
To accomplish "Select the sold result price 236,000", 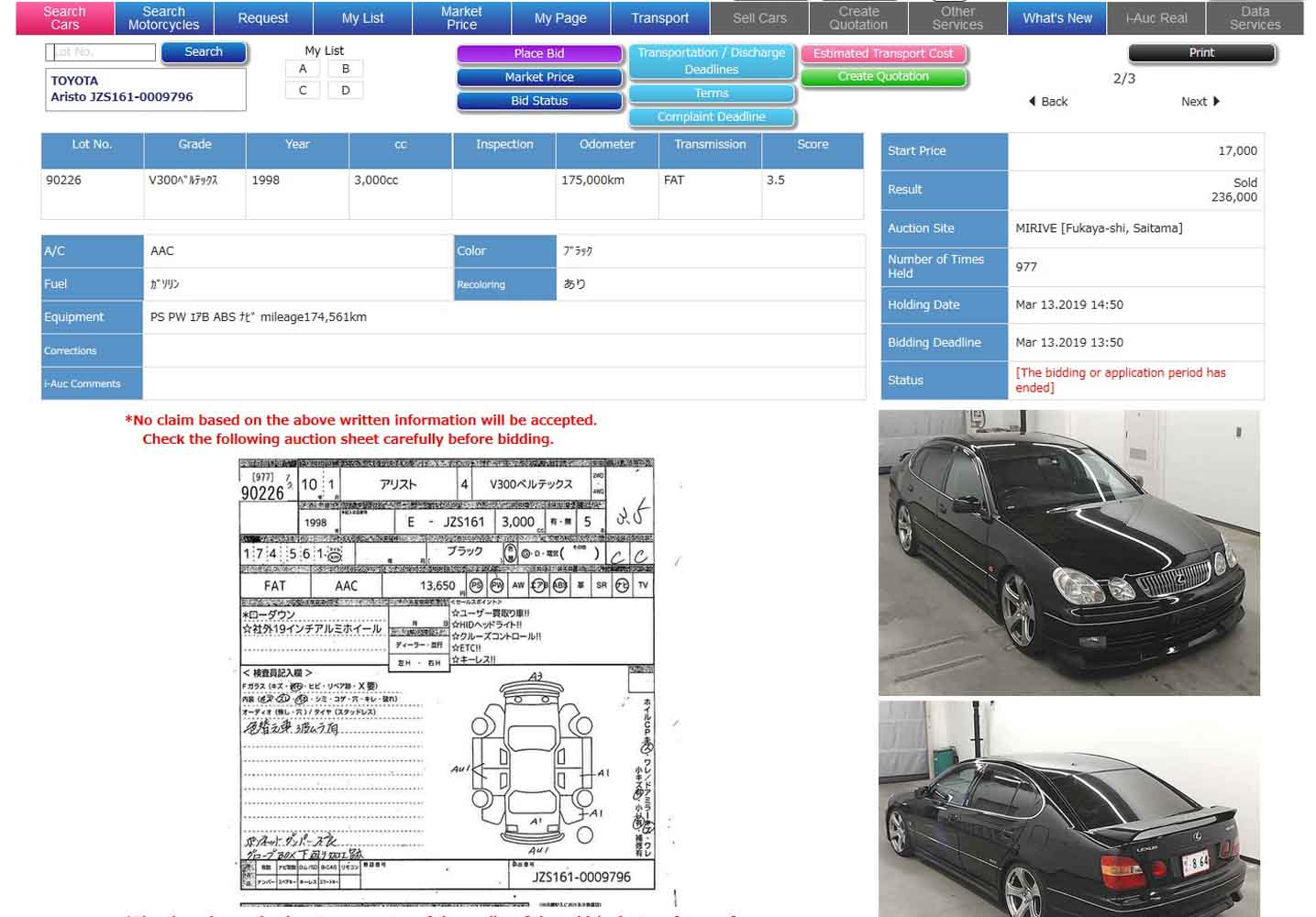I will [x=1233, y=197].
